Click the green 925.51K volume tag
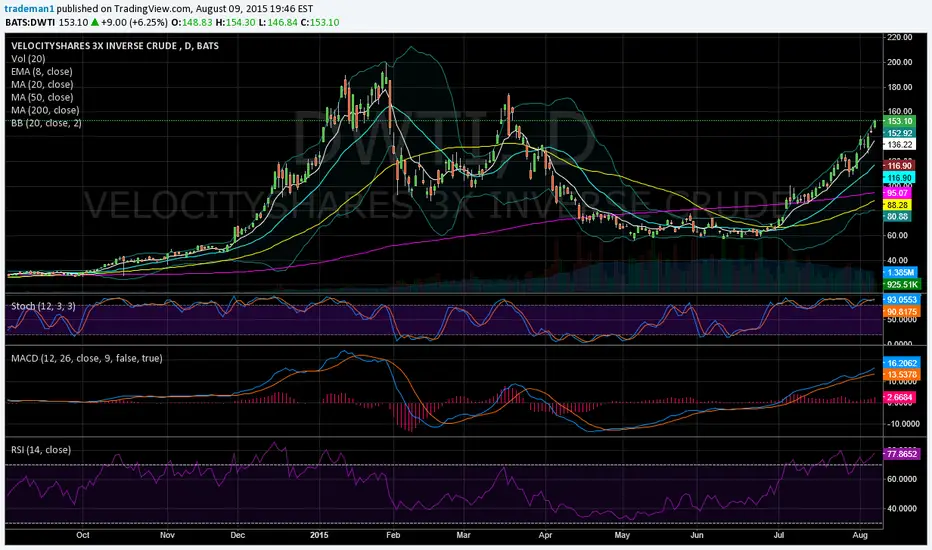The height and width of the screenshot is (550, 932). coord(902,285)
